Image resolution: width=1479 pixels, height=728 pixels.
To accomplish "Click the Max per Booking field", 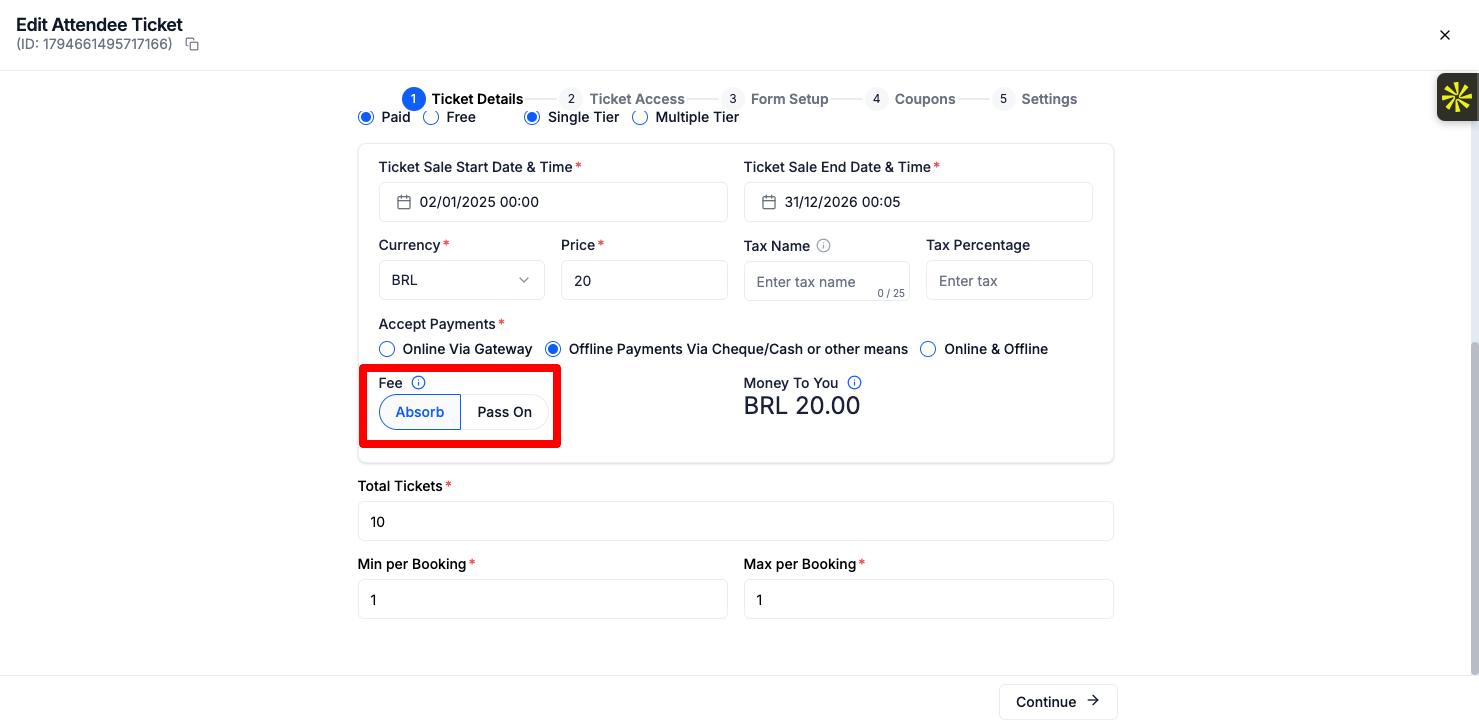I will [929, 599].
